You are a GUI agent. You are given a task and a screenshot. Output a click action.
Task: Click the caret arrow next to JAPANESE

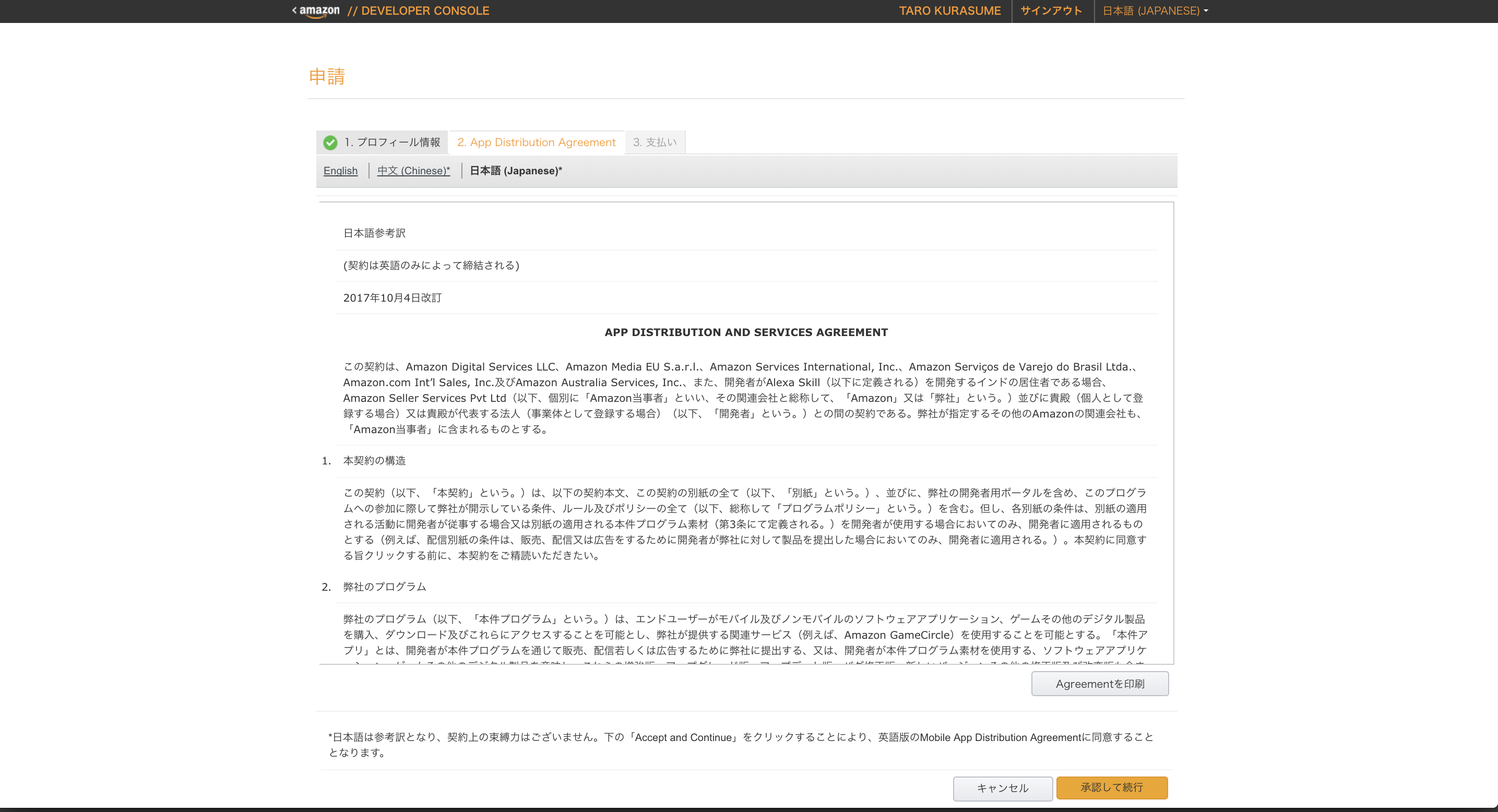(x=1206, y=11)
